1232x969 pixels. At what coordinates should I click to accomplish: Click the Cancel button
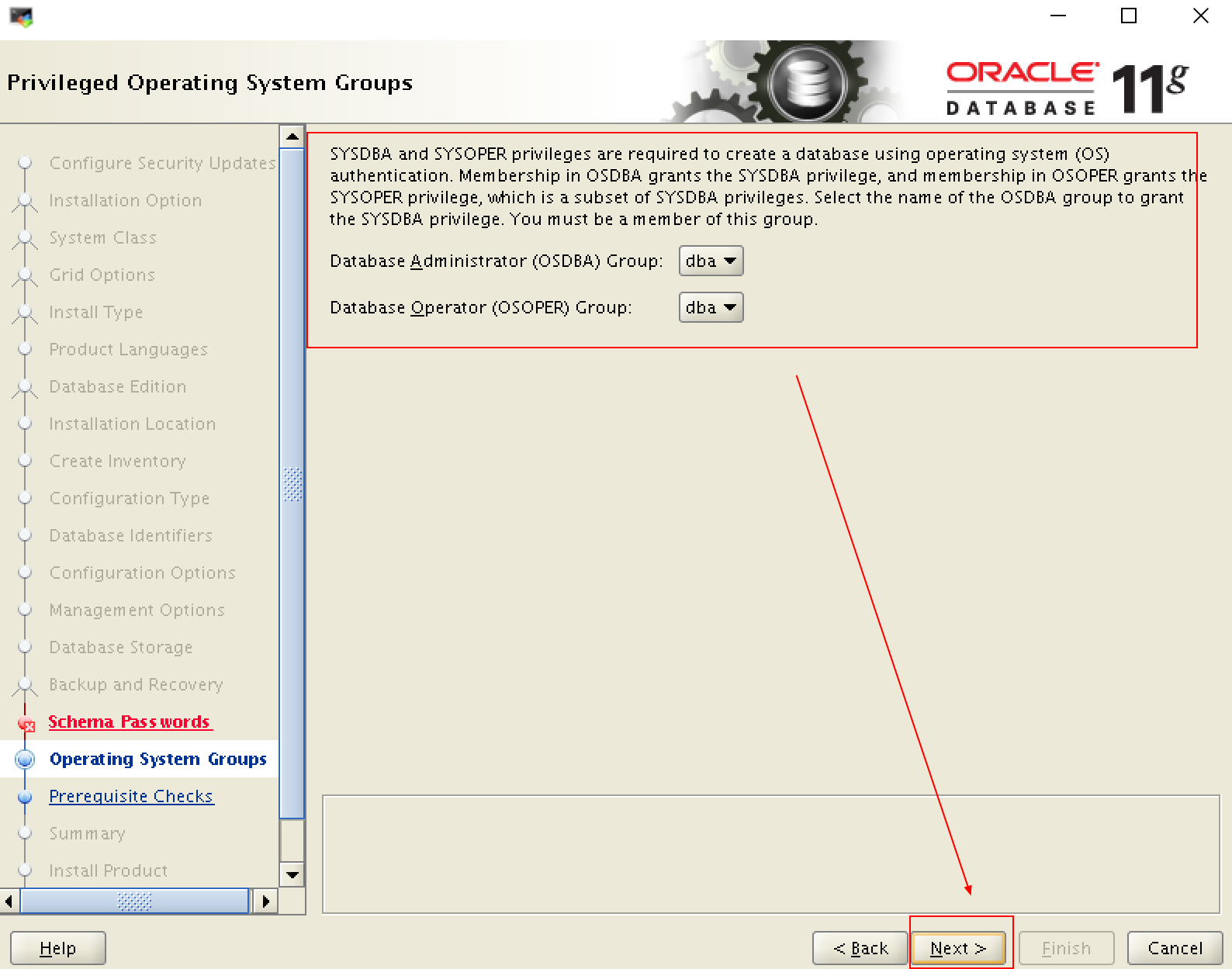coord(1175,948)
